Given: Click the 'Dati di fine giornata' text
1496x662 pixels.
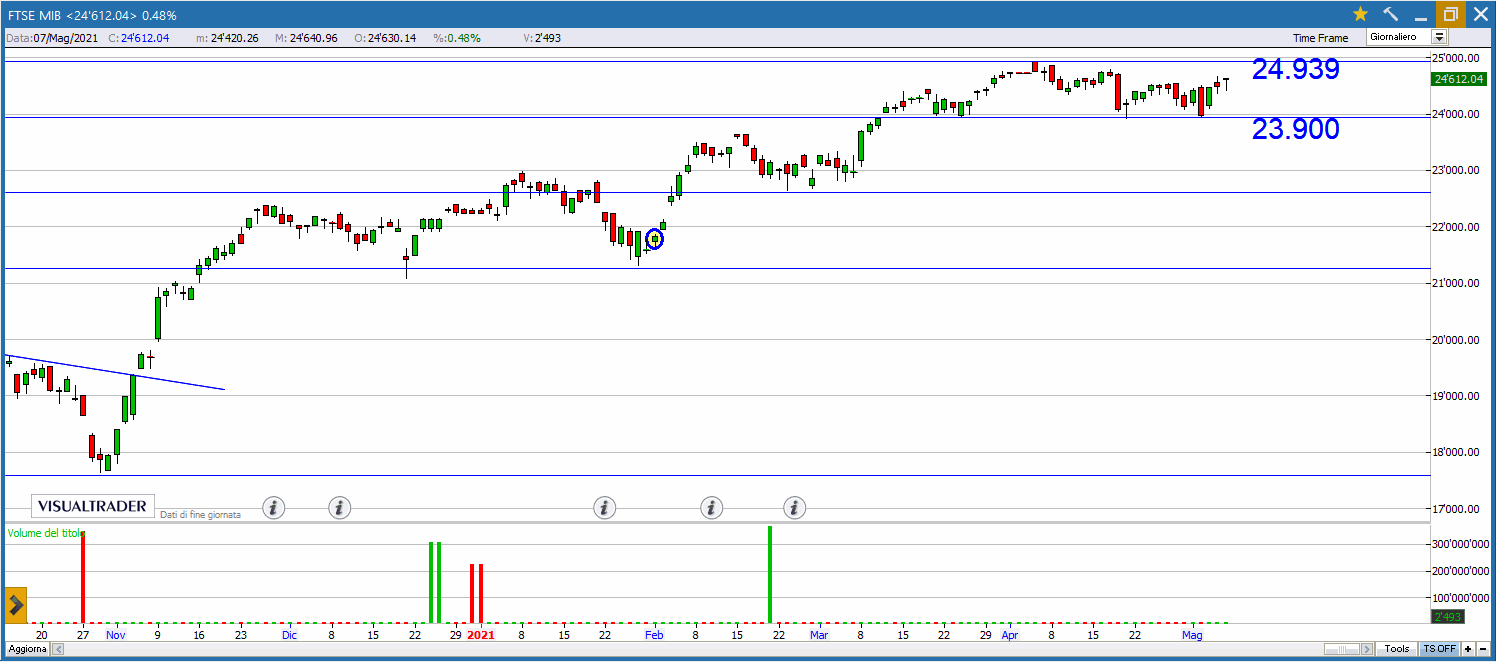Looking at the screenshot, I should point(201,515).
